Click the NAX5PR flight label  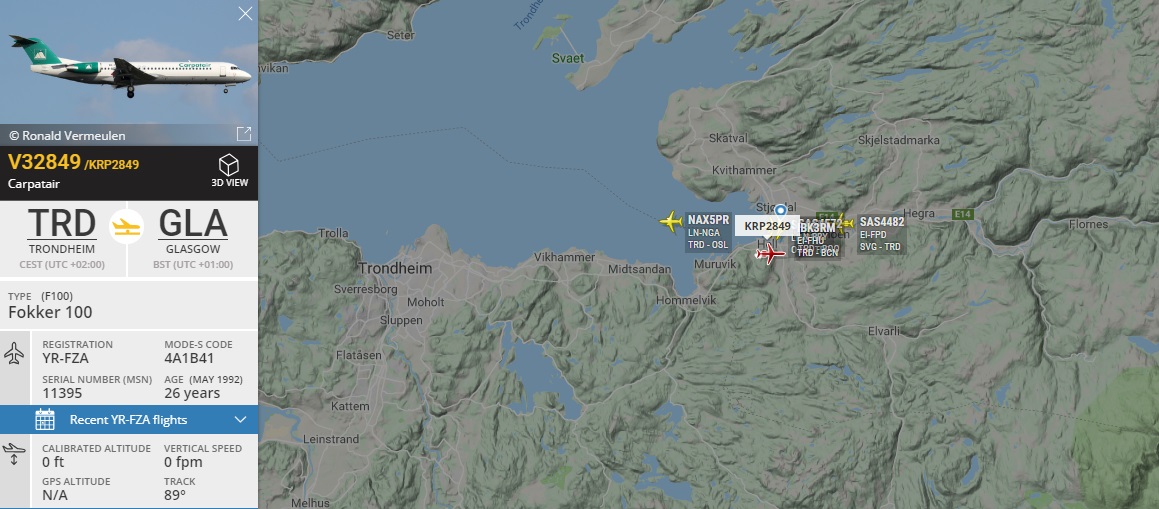point(708,219)
